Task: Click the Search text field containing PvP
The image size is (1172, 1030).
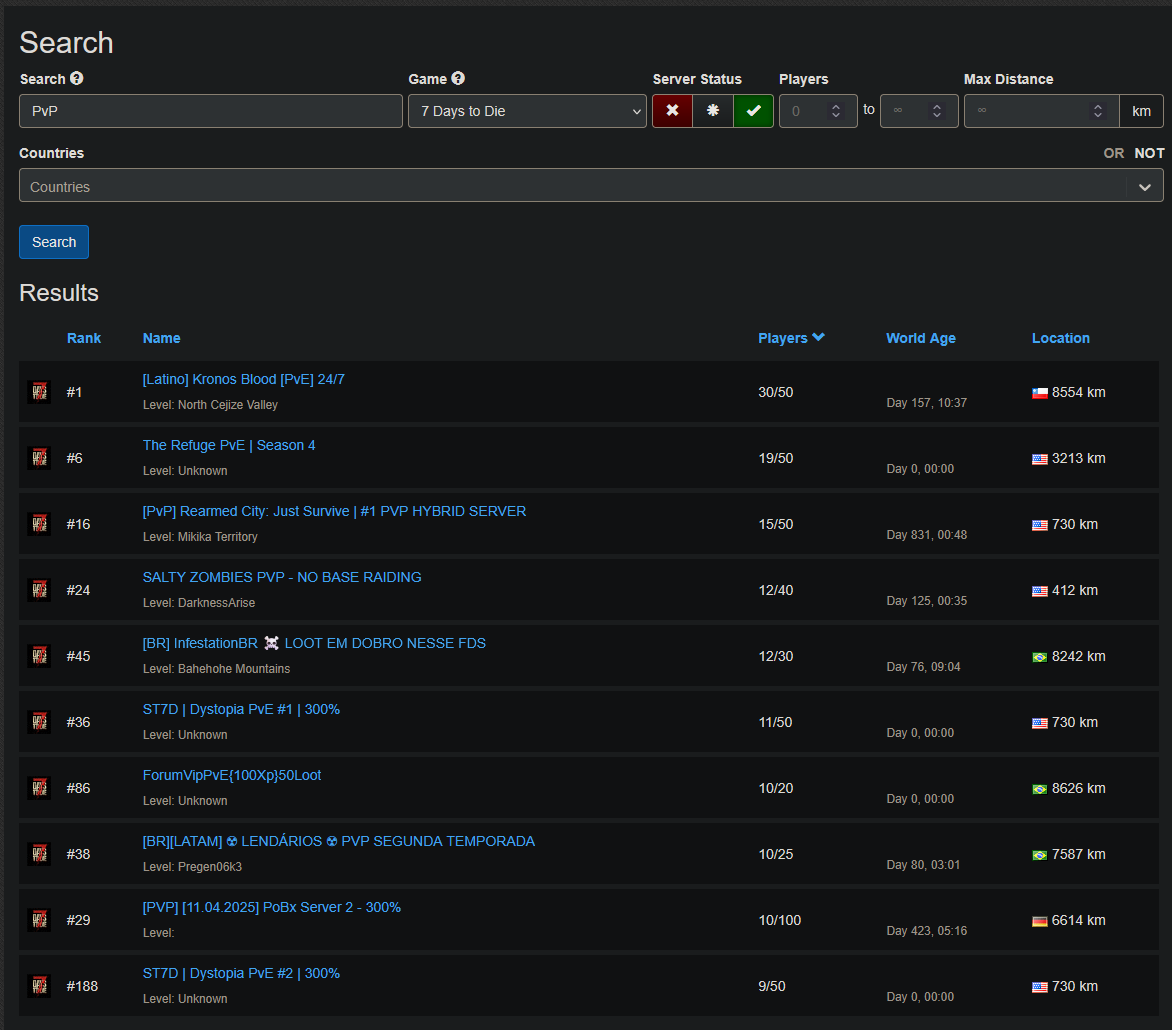Action: coord(211,111)
